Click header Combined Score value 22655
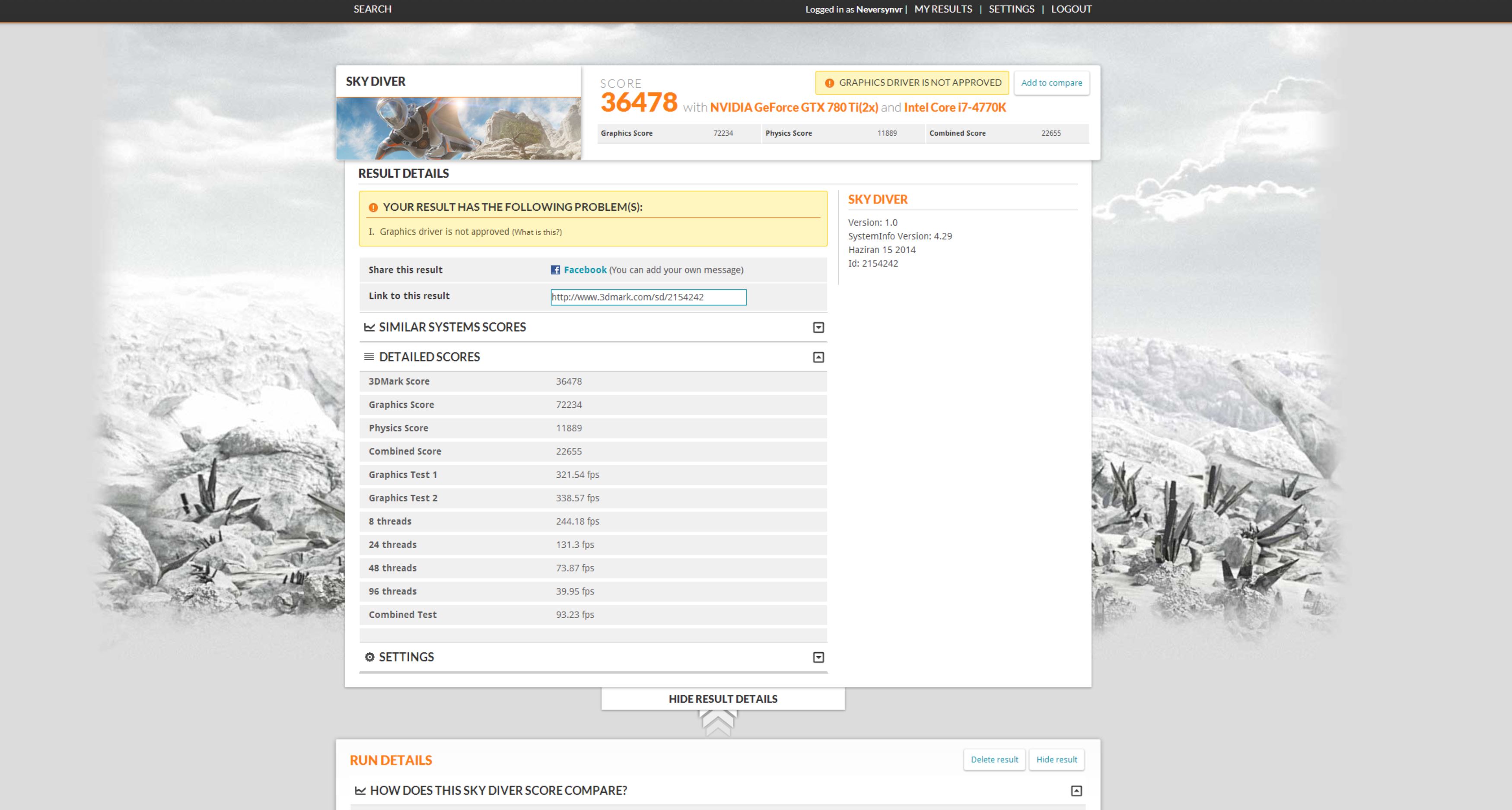The image size is (1512, 810). (1050, 133)
